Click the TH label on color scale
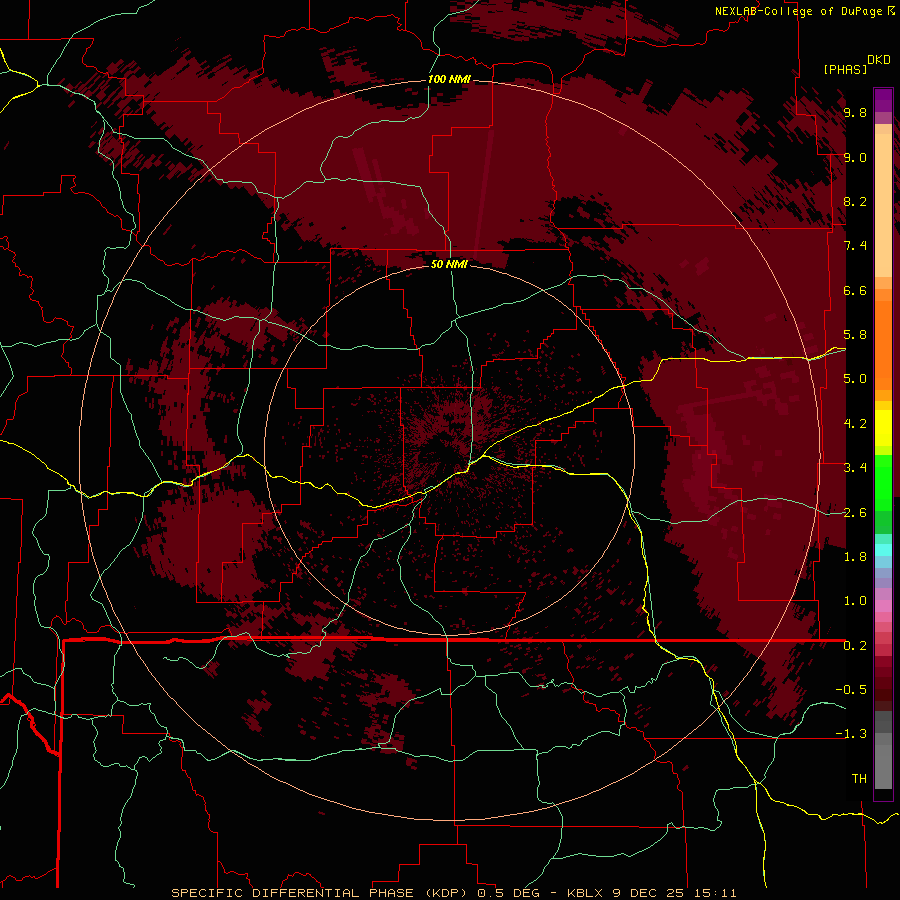This screenshot has width=900, height=900. [859, 779]
